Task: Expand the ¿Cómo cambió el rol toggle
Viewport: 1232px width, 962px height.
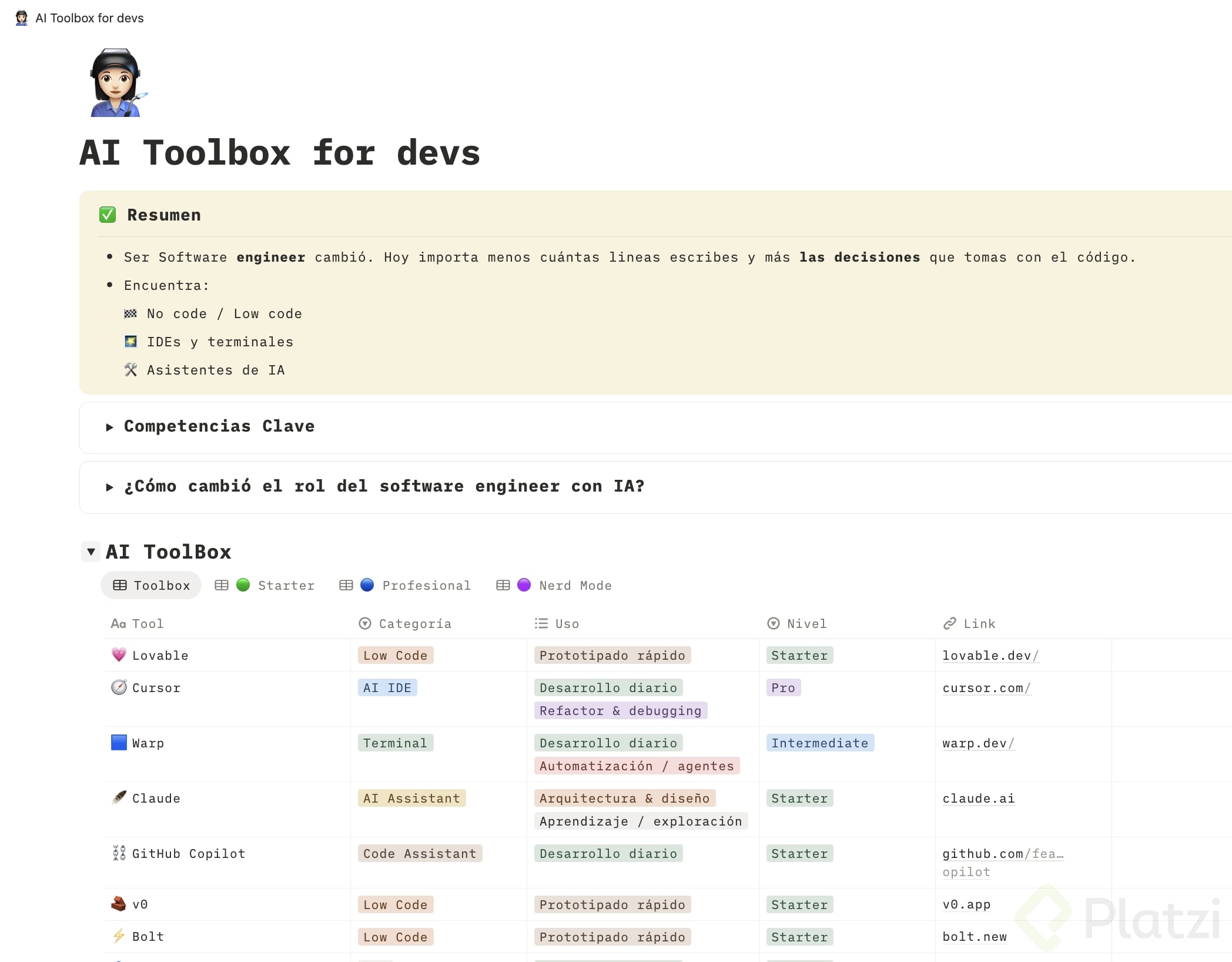Action: click(x=109, y=487)
